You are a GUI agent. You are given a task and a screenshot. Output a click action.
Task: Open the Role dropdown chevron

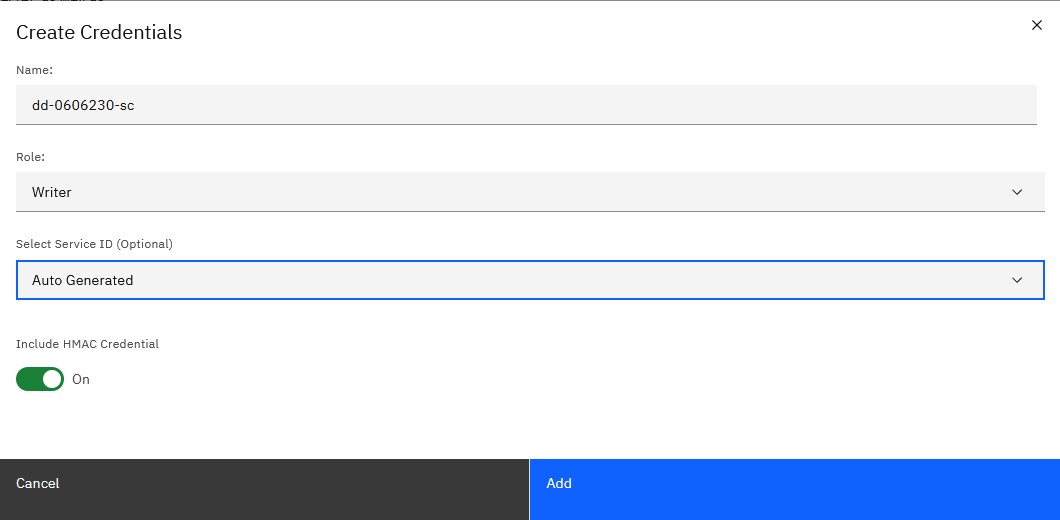click(1017, 192)
